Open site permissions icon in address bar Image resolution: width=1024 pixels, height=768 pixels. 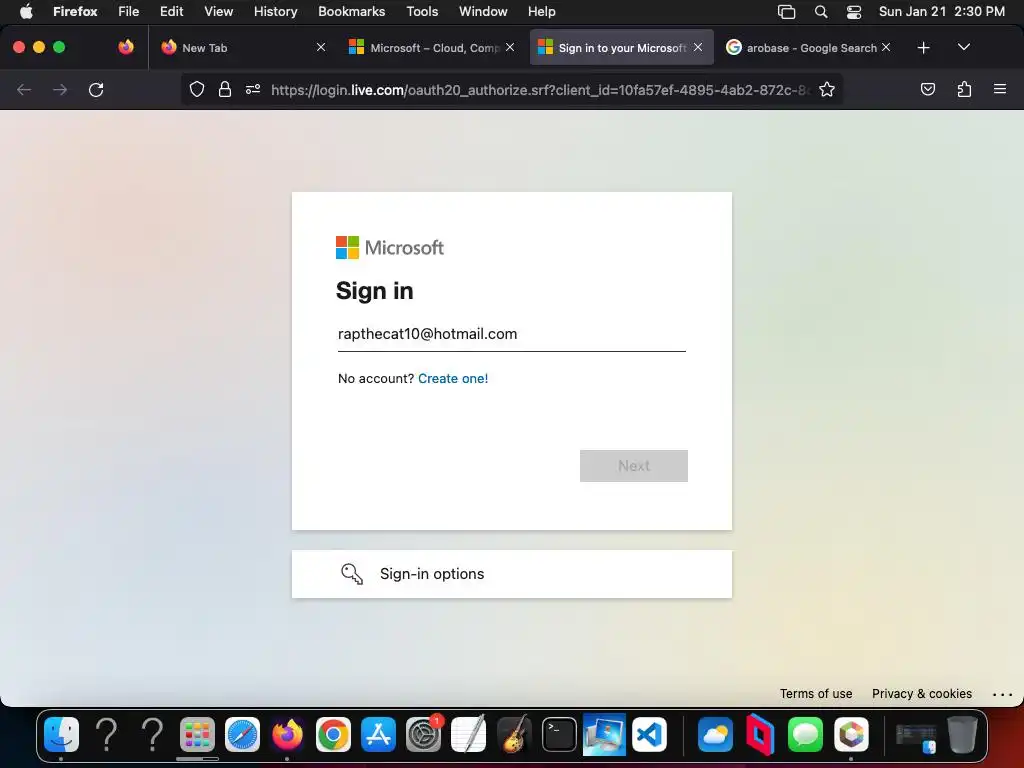(x=253, y=89)
